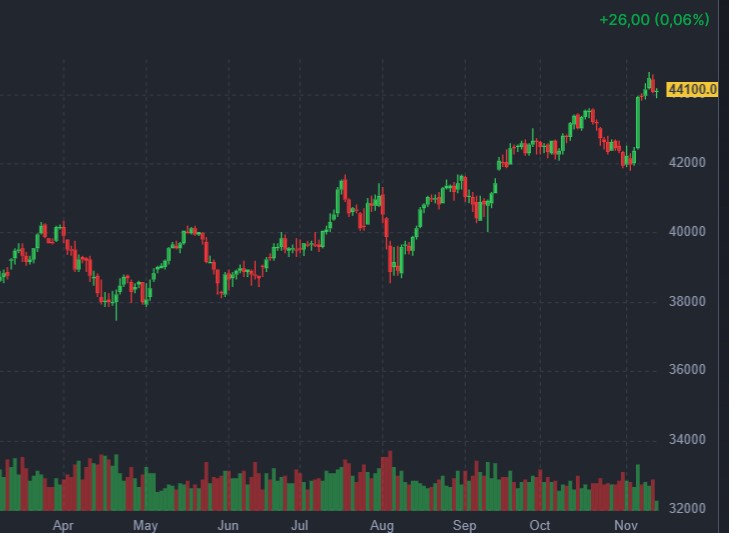Screen dimensions: 729x533
Task: Click the +26,00 (0,06%) change label
Action: click(x=654, y=19)
